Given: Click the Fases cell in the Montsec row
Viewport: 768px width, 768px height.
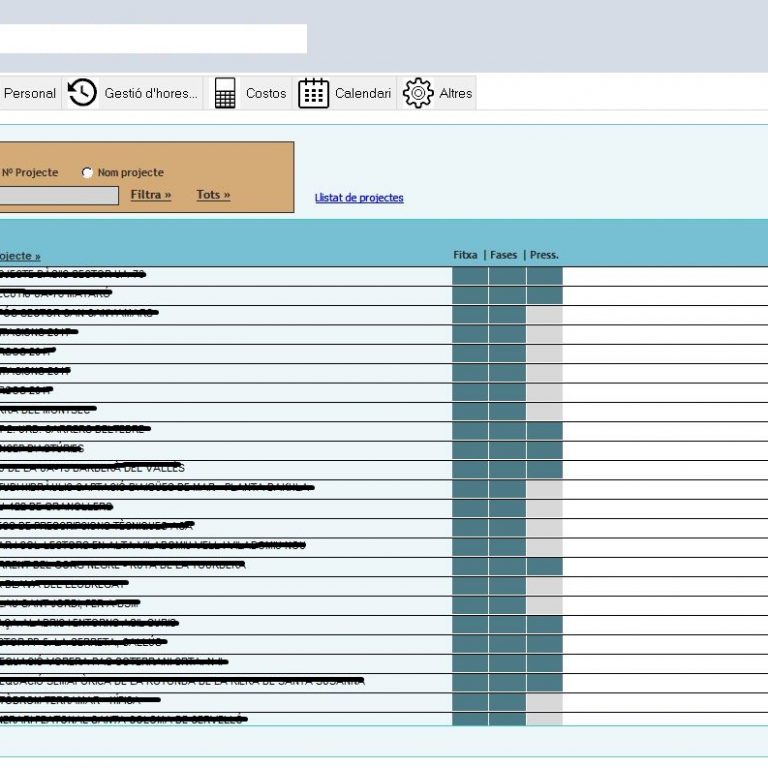Looking at the screenshot, I should [x=507, y=410].
